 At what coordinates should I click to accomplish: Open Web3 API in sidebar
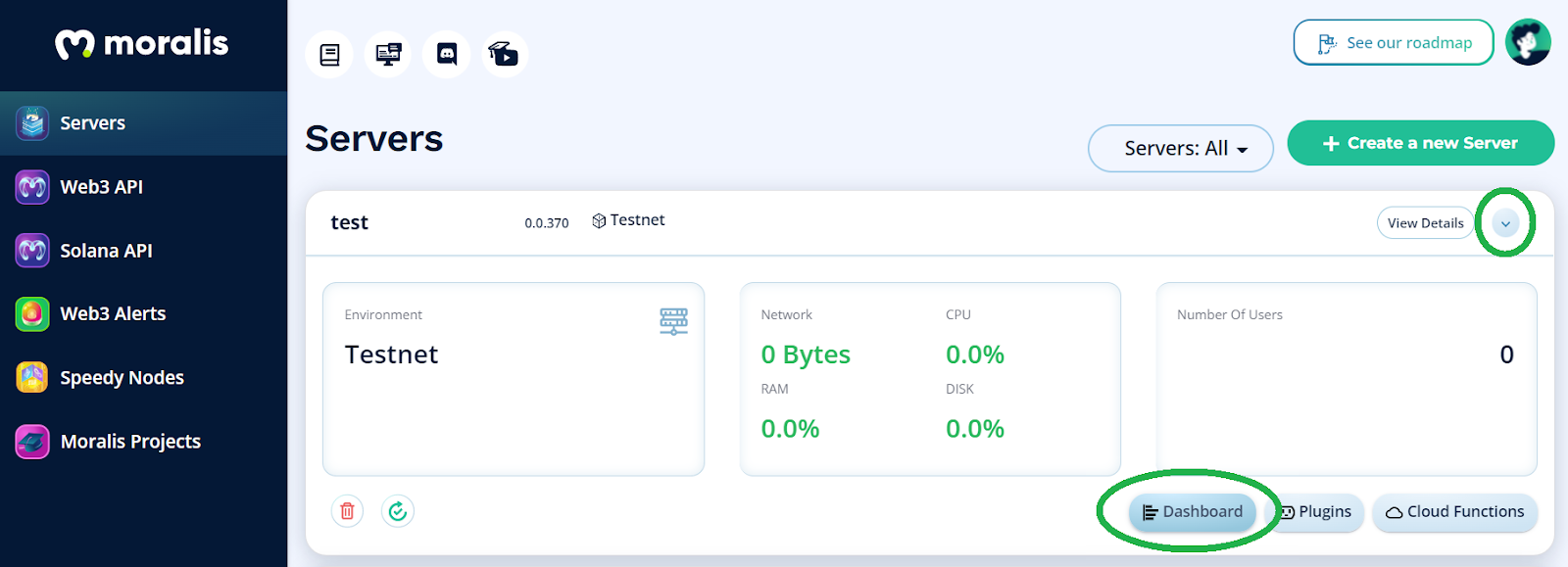pos(144,187)
